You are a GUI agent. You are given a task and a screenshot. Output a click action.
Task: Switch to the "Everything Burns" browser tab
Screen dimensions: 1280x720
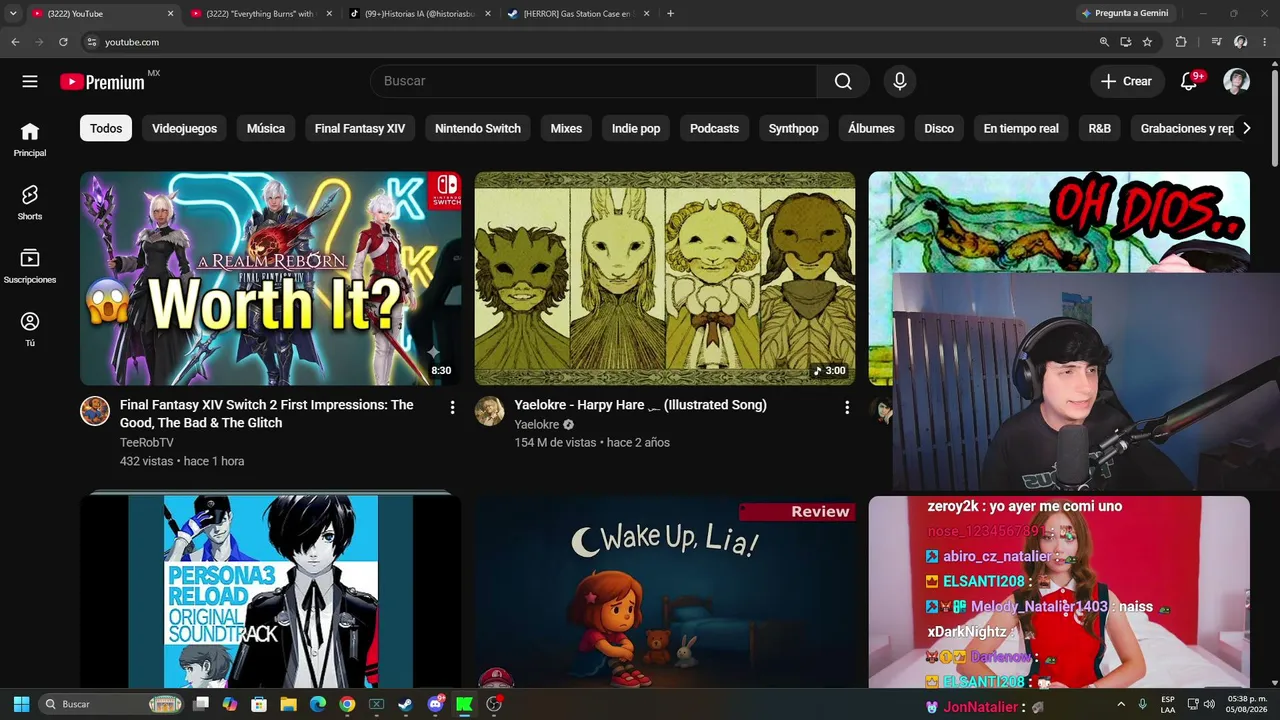pyautogui.click(x=259, y=14)
